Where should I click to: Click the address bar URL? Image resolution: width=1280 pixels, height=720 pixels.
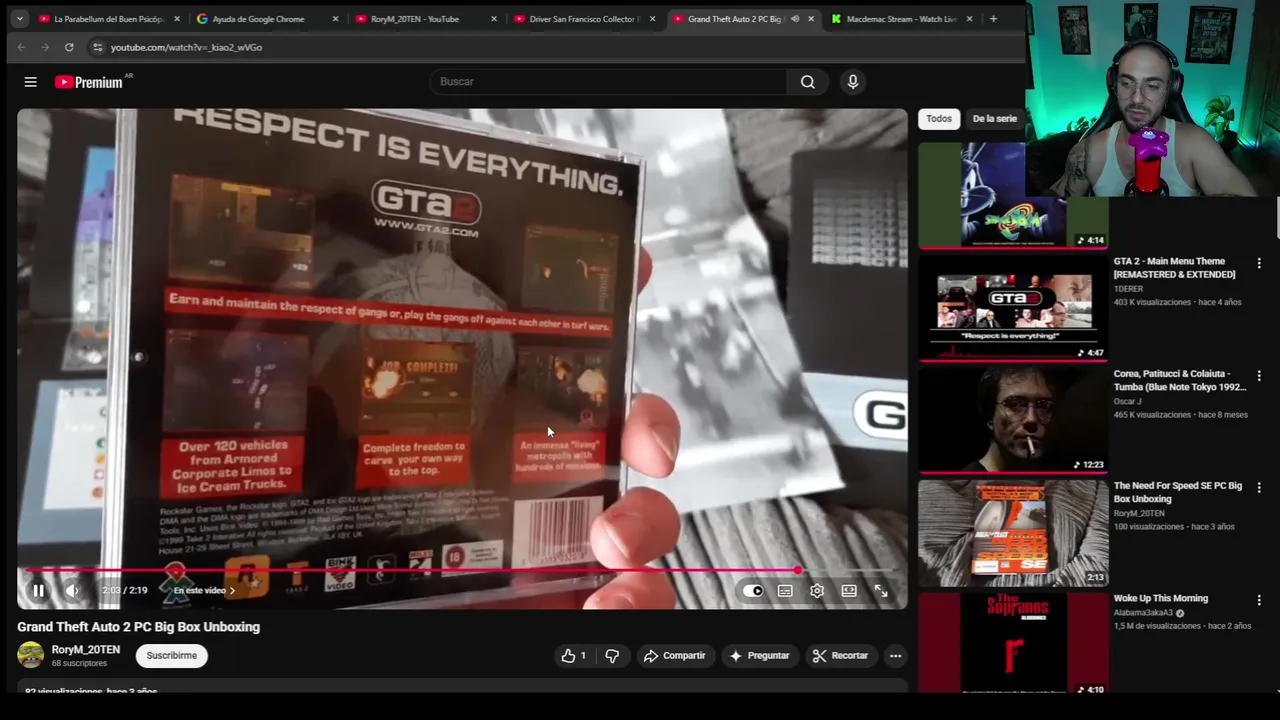(x=186, y=47)
